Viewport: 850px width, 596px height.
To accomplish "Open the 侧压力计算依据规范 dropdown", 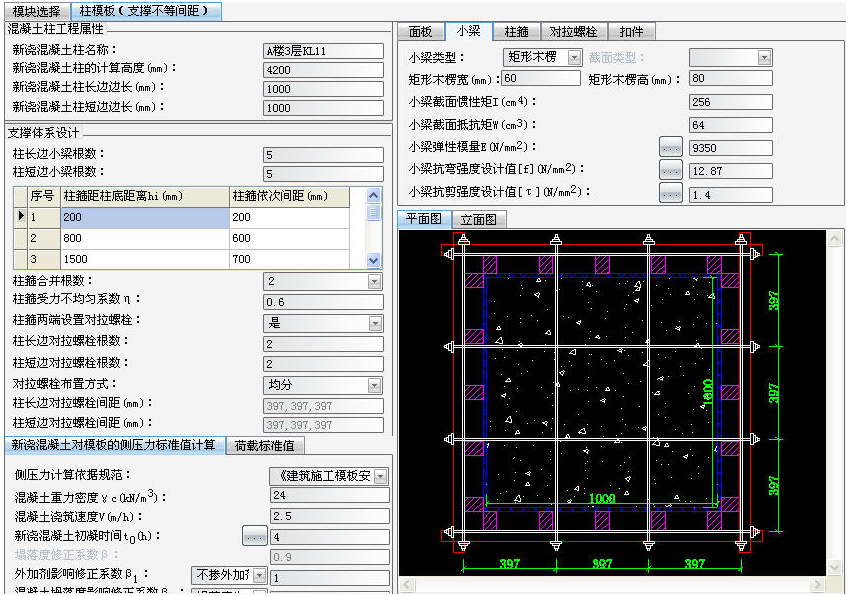I will [380, 477].
